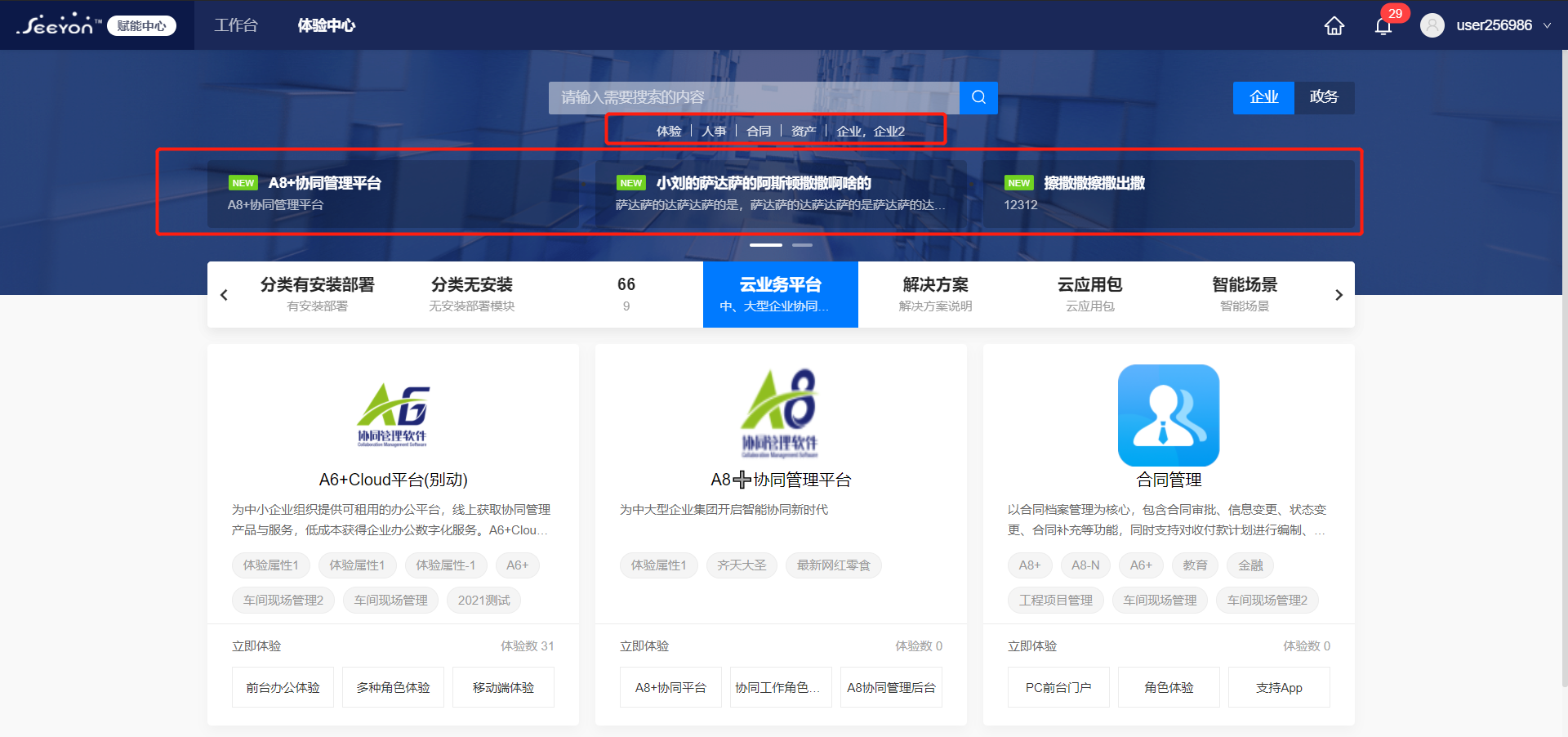Click the 角色体验 button
Screen dimensions: 1568x737
coord(1169,687)
